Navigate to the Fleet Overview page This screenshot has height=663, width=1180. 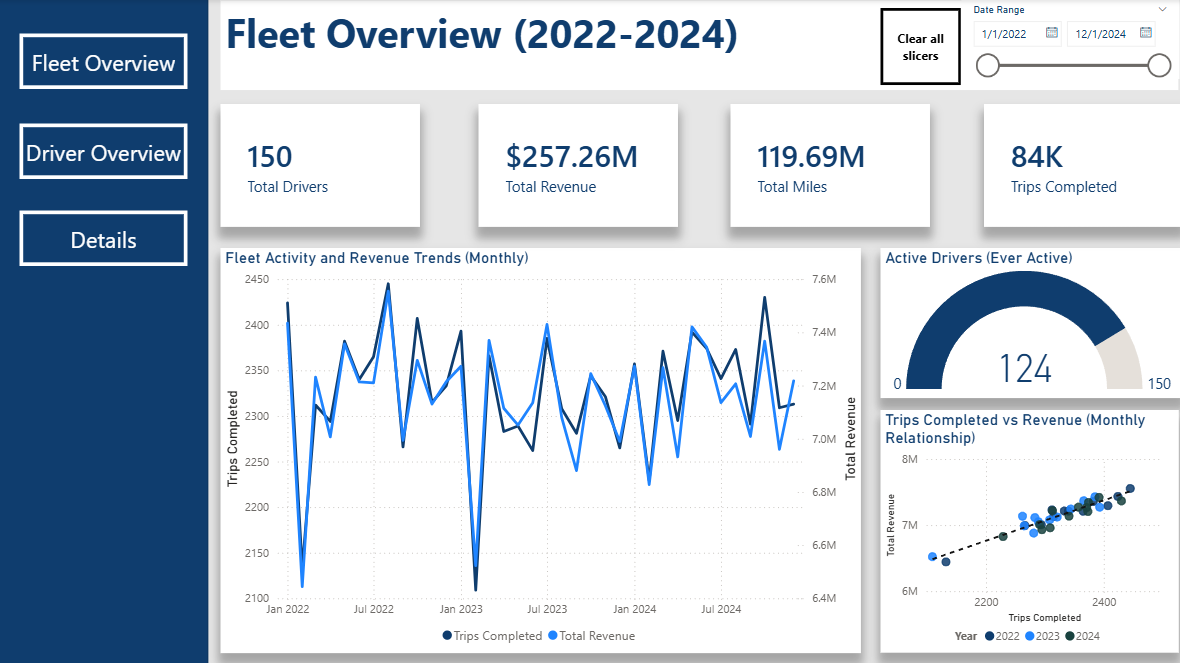coord(103,62)
